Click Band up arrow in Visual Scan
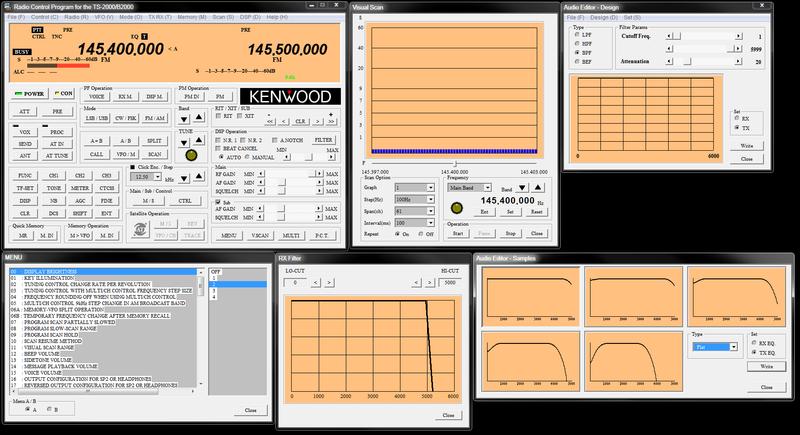 coord(537,187)
